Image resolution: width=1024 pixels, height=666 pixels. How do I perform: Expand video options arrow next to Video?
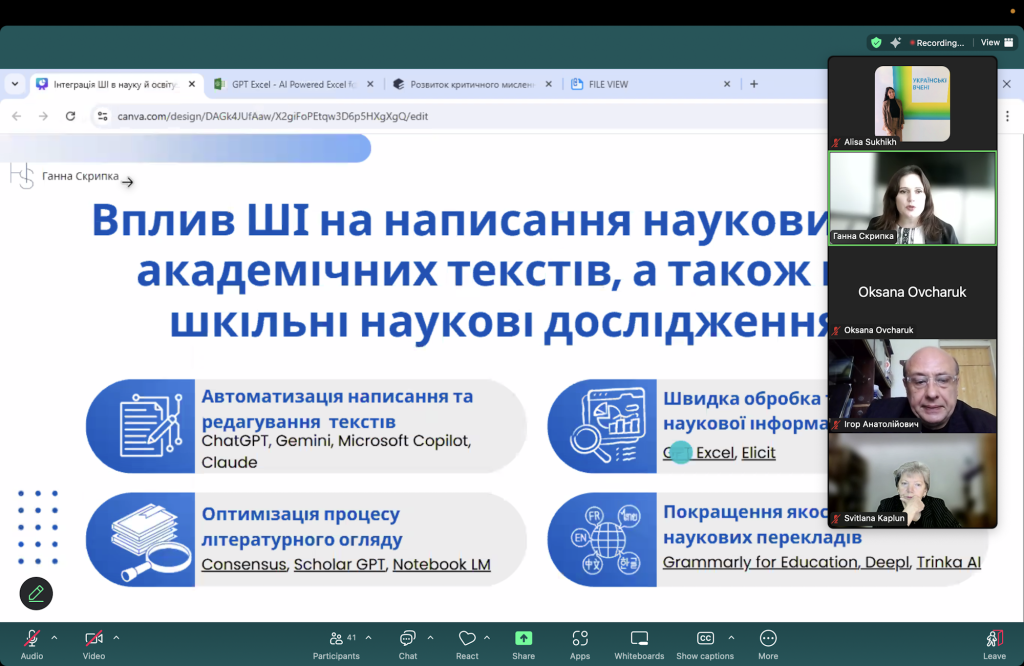point(116,638)
